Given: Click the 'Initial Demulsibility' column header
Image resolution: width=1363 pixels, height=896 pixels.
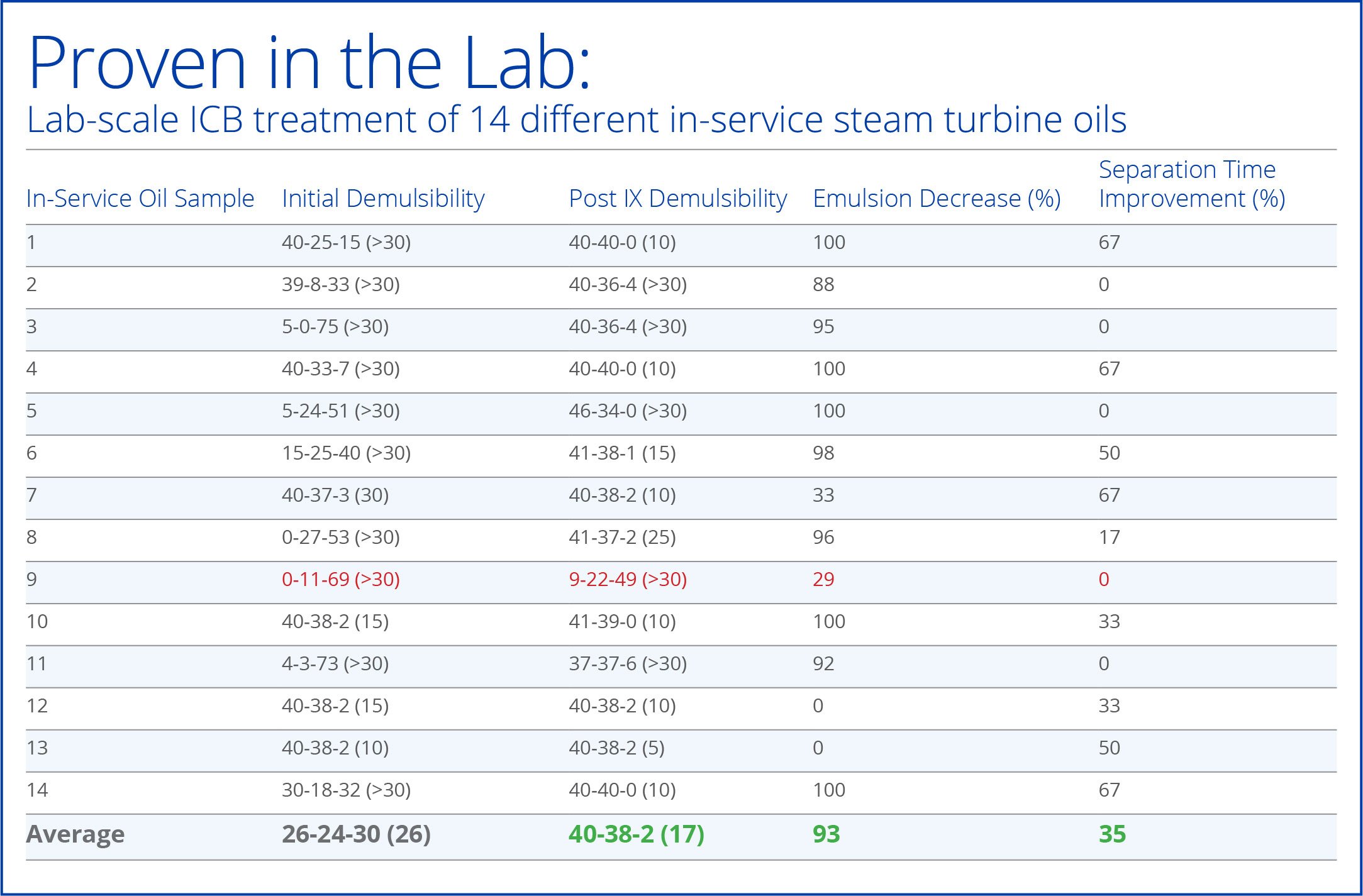Looking at the screenshot, I should coord(383,198).
